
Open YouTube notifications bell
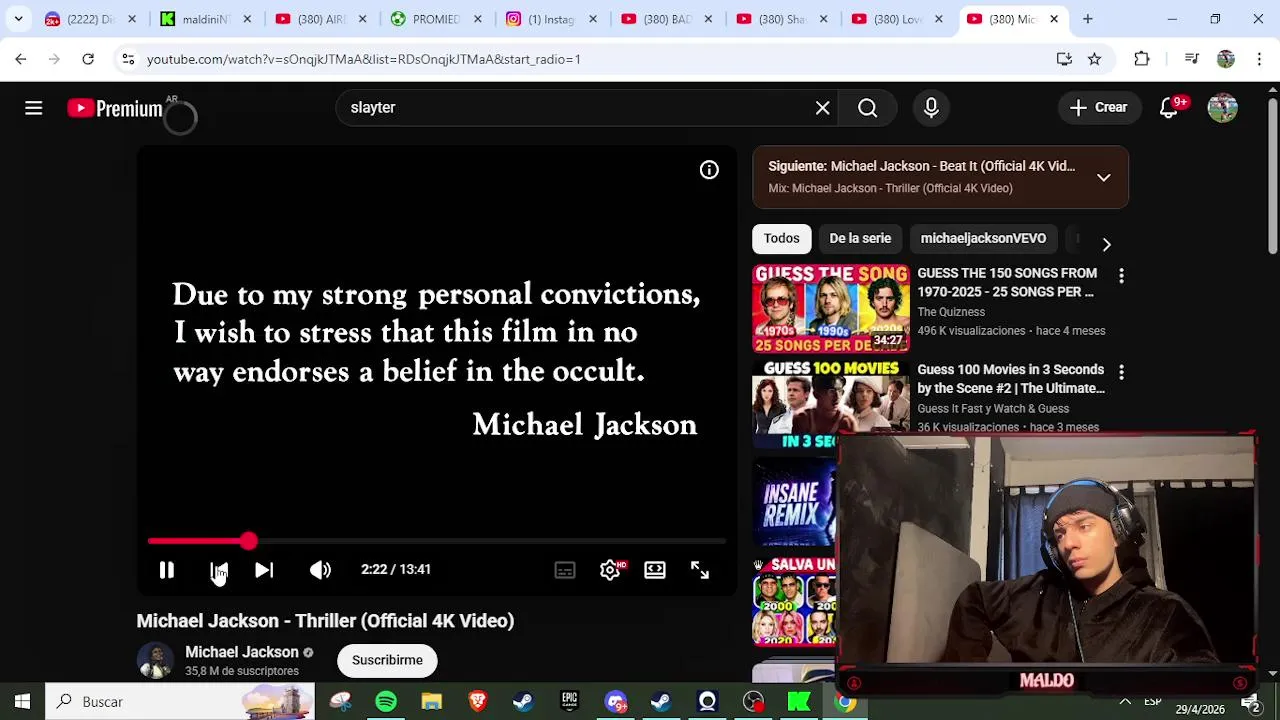pyautogui.click(x=1169, y=108)
